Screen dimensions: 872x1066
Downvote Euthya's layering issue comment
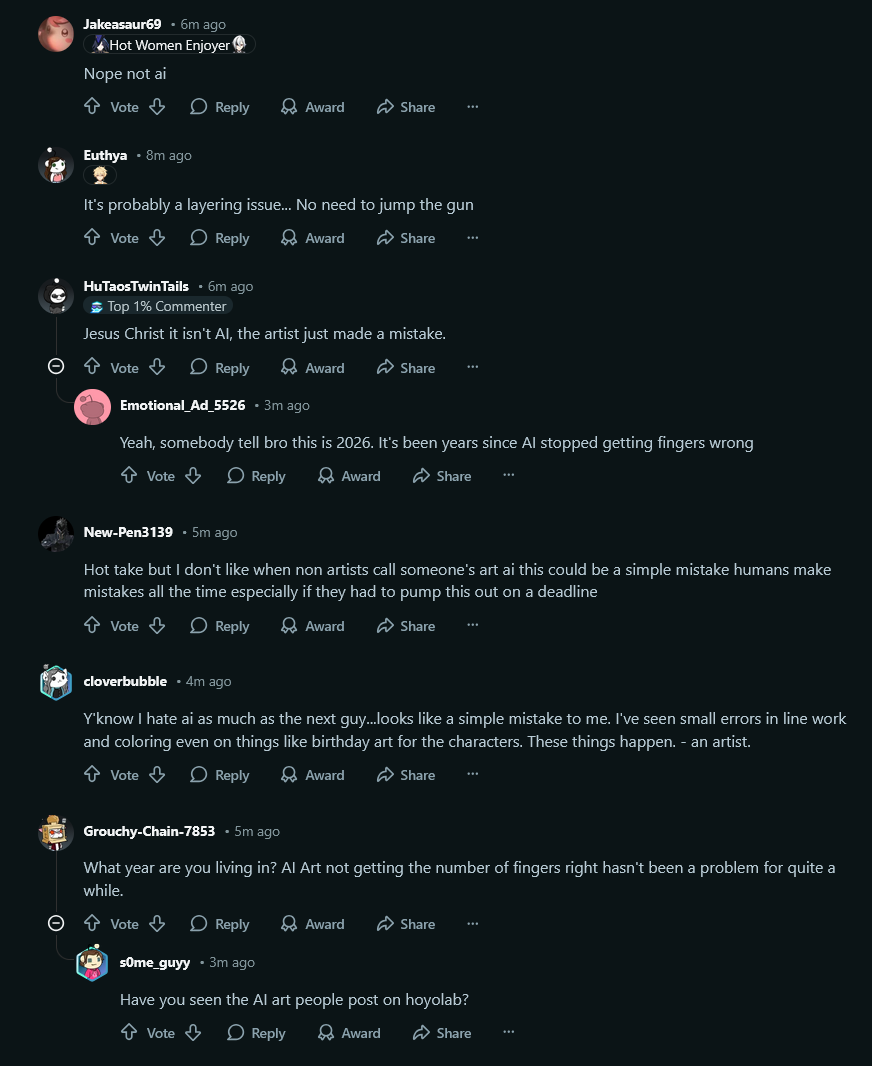tap(157, 238)
